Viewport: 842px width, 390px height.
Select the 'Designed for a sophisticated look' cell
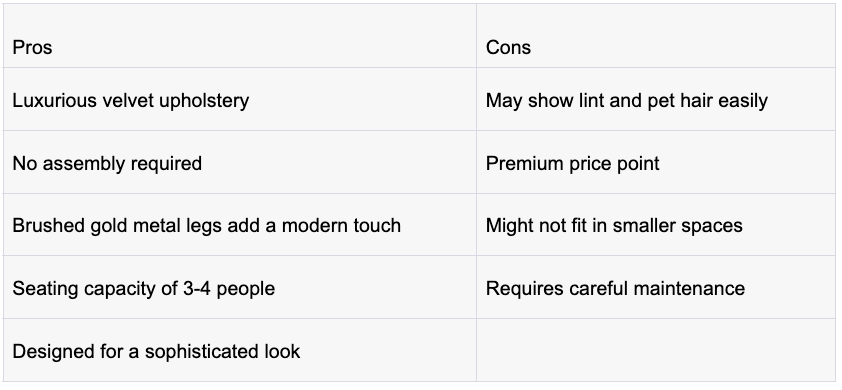click(239, 350)
